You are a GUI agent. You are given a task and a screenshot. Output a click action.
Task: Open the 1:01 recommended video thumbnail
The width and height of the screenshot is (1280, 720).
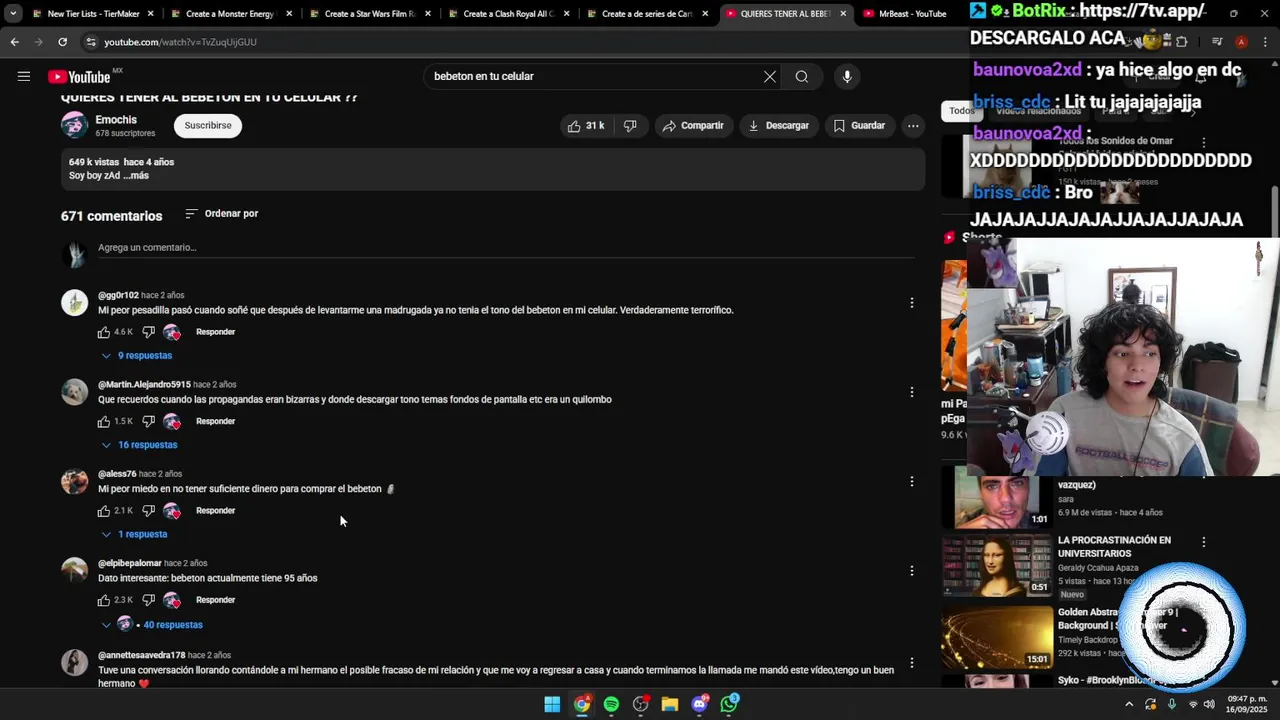(997, 497)
